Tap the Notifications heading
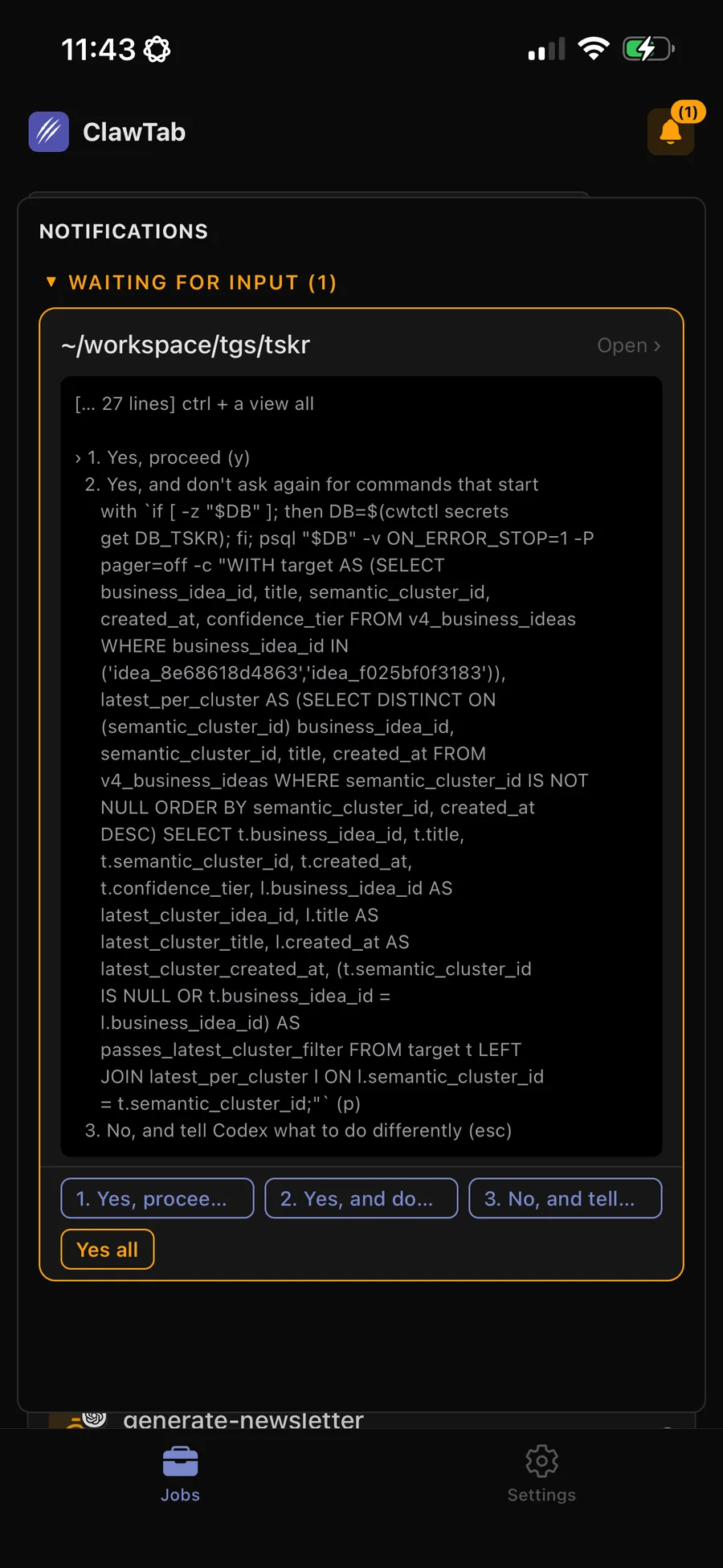Screen dimensions: 723x1568 (124, 231)
